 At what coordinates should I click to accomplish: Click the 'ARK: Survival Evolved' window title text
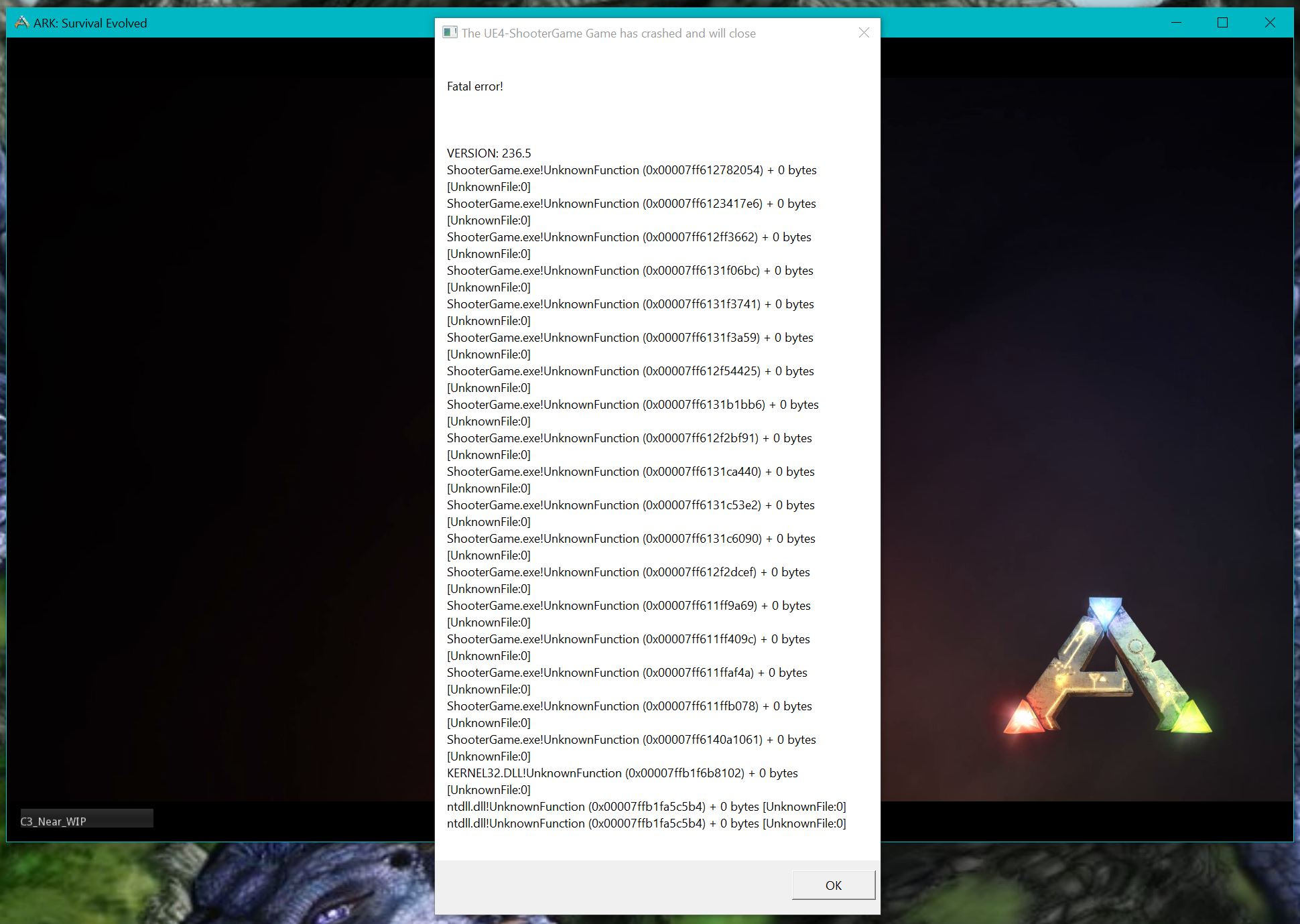point(90,23)
